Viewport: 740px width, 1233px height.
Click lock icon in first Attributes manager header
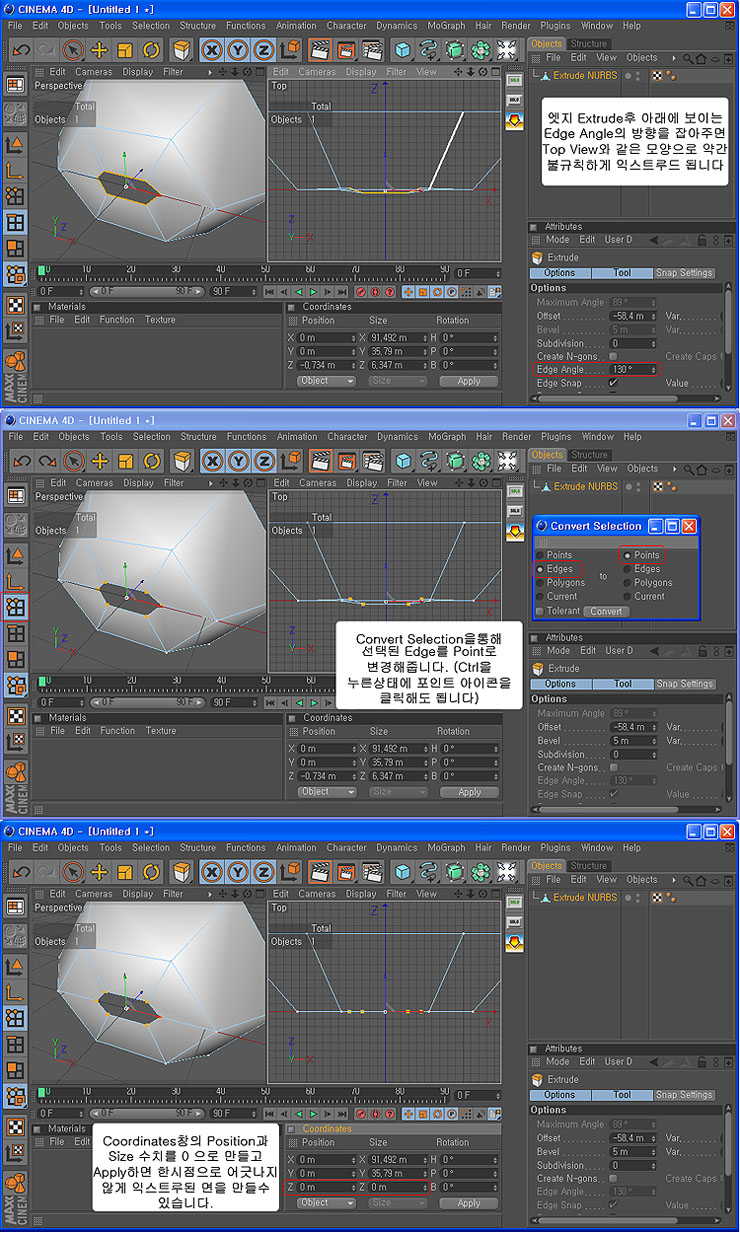(x=702, y=240)
